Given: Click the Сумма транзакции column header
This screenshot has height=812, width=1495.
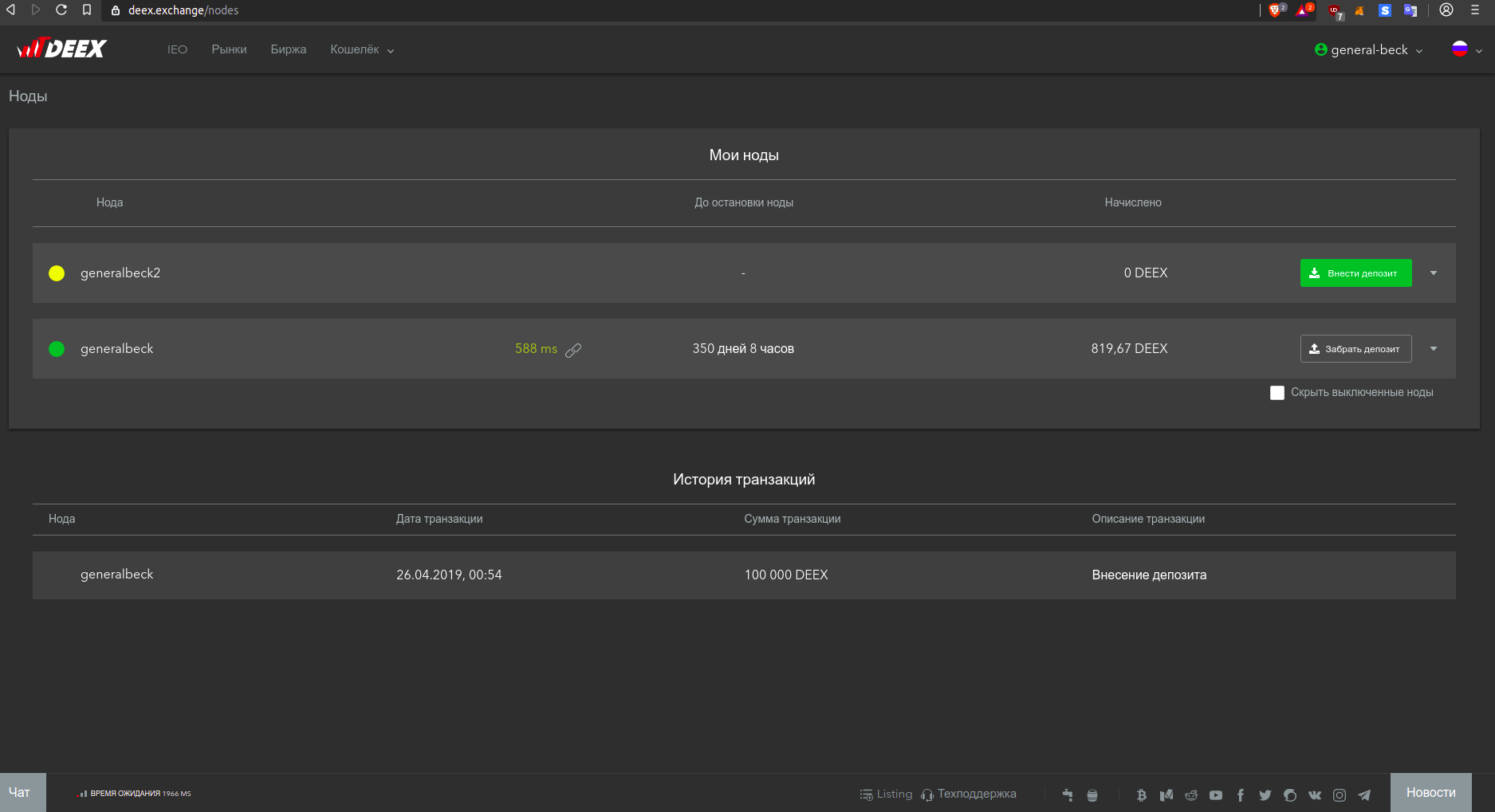Looking at the screenshot, I should pos(793,519).
